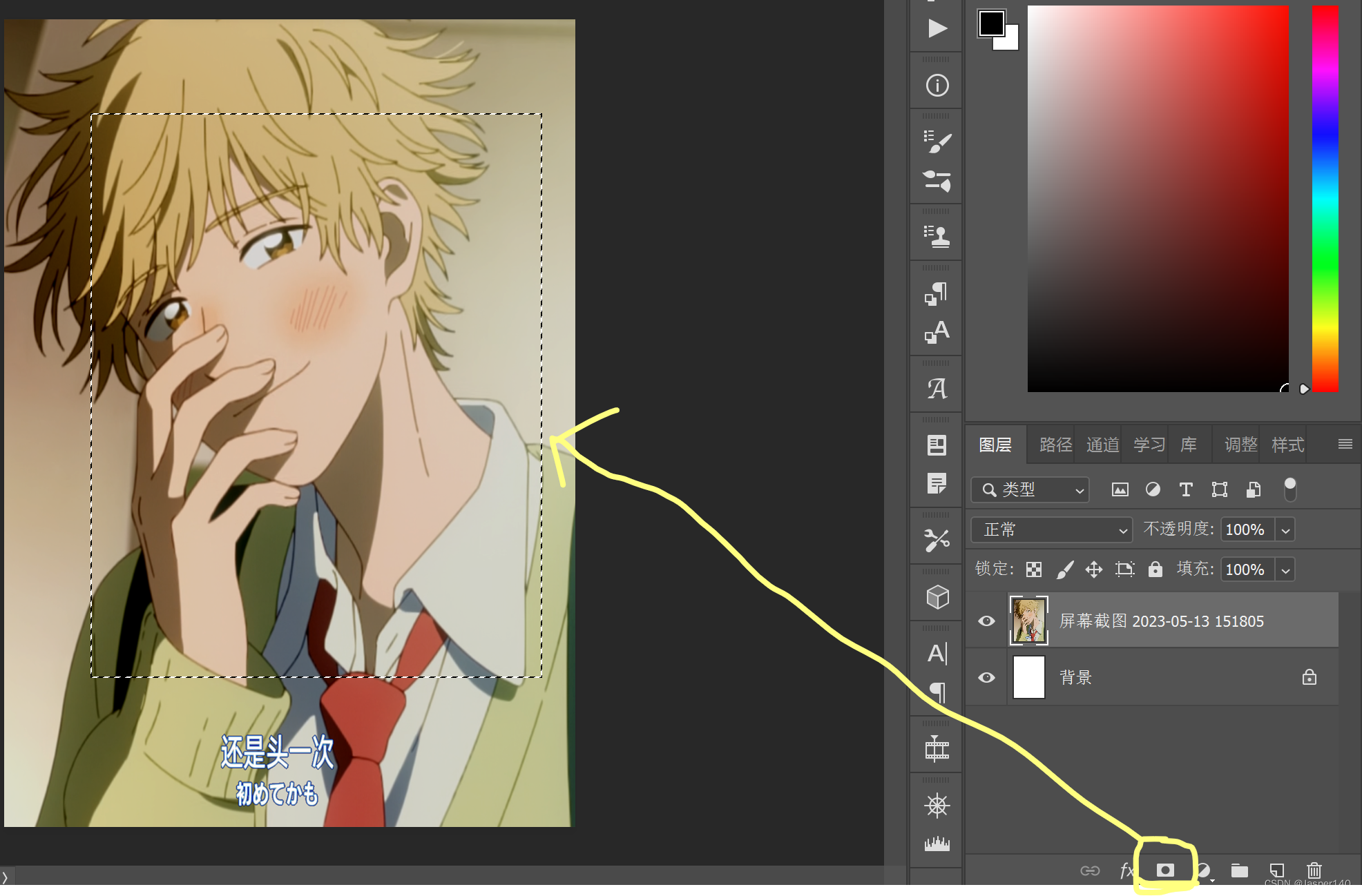Switch to the 库 tab

(1188, 445)
